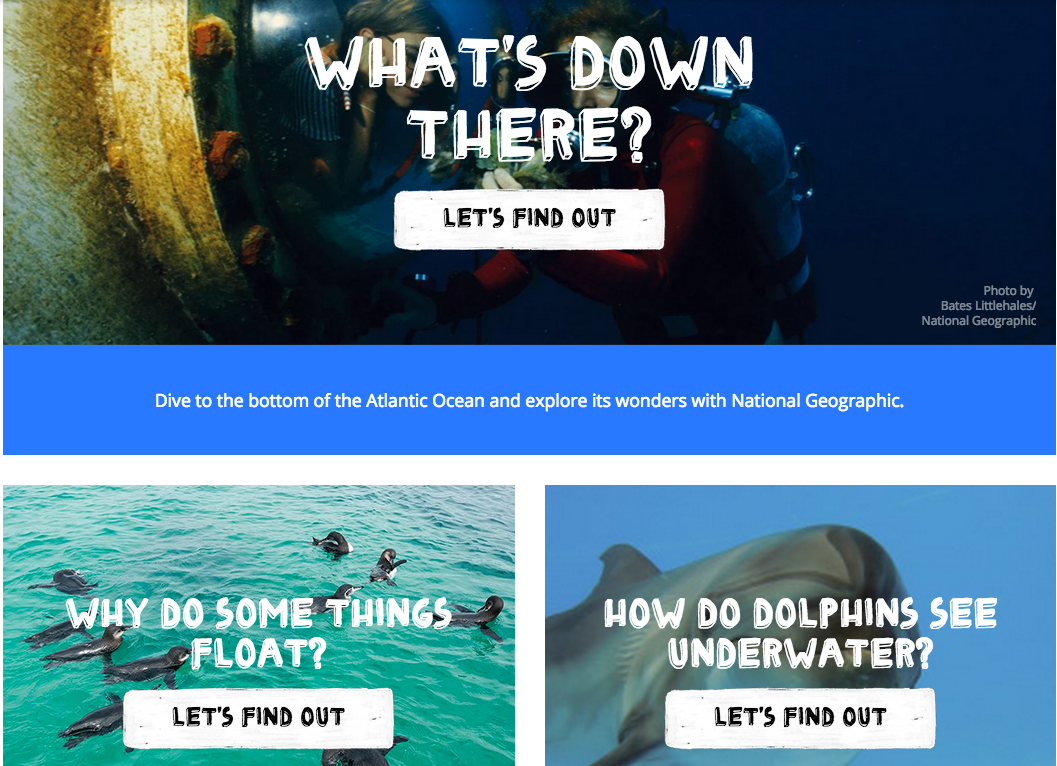Open 'How Do Dolphins See Underwater?' title
1057x766 pixels.
pyautogui.click(x=800, y=632)
